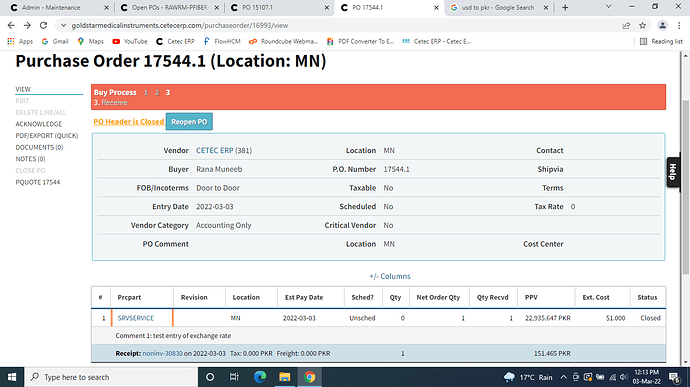Click the volume speaker tray icon

point(624,377)
